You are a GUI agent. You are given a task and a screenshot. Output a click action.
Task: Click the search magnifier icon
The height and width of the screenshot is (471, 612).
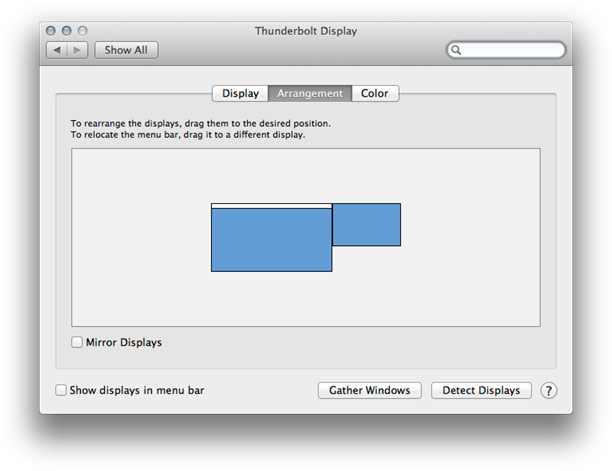(x=455, y=50)
